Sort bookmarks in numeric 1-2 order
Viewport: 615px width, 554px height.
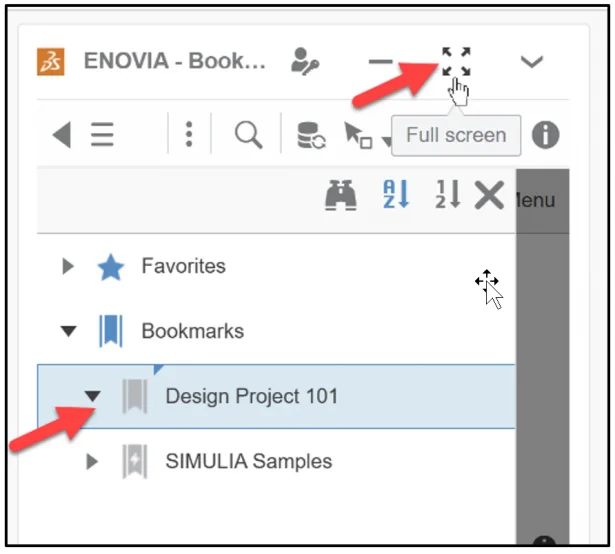447,195
